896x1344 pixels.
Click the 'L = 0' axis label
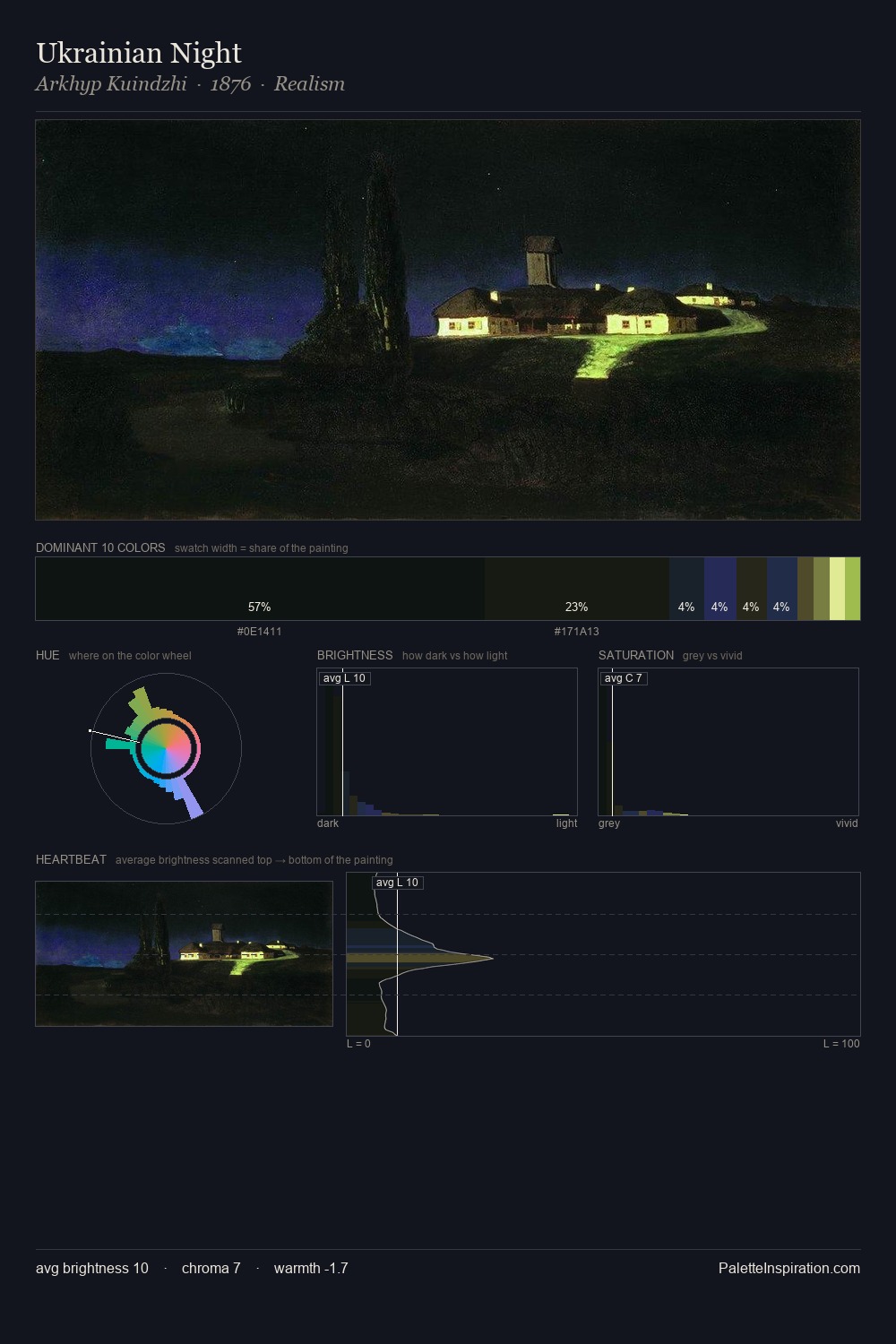click(x=358, y=1044)
